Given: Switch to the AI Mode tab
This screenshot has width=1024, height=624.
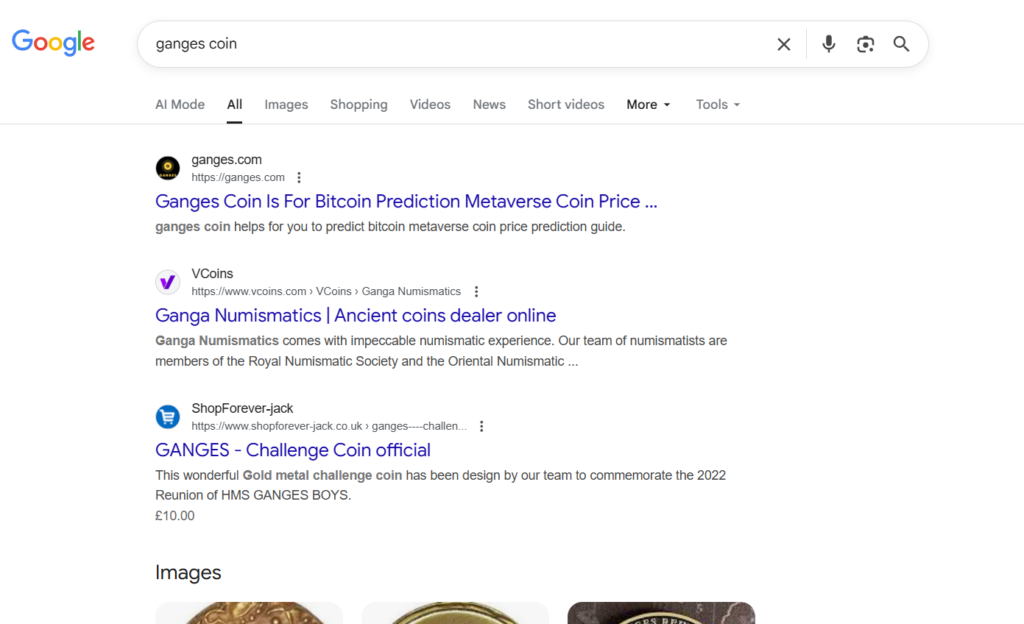Looking at the screenshot, I should 180,105.
